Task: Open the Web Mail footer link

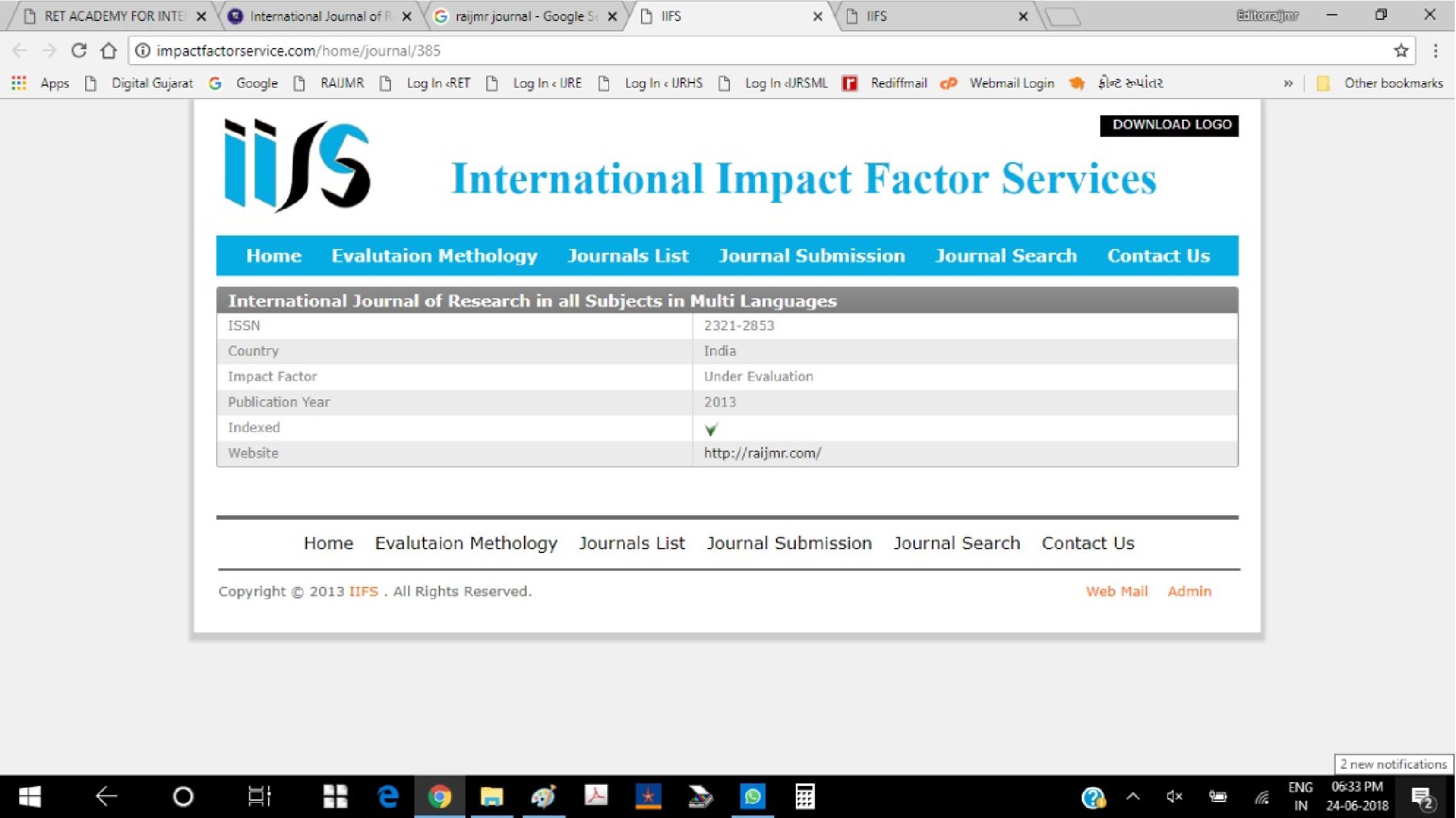Action: (1116, 591)
